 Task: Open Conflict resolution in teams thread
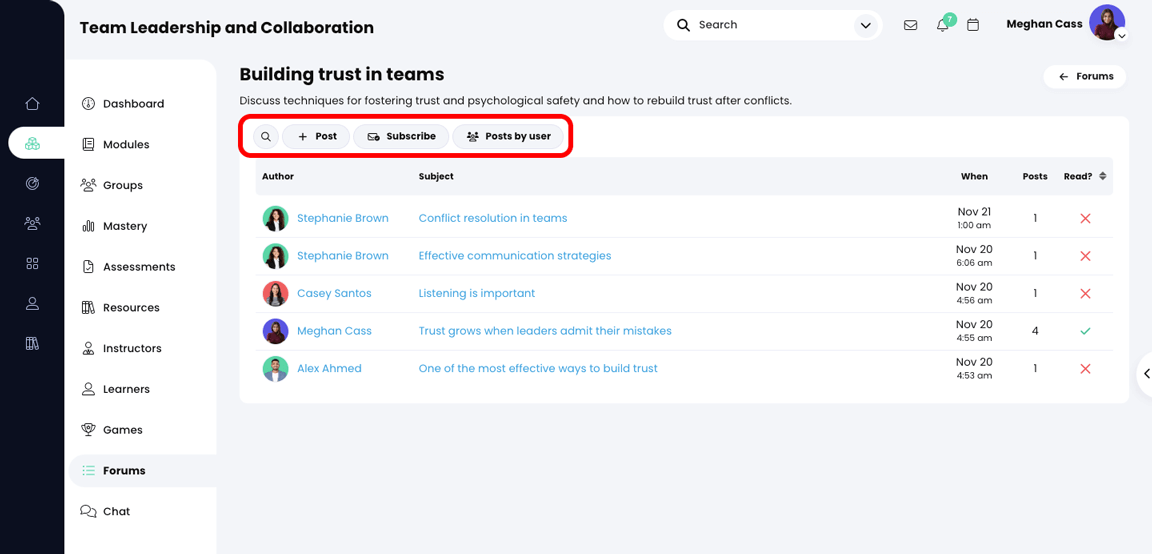pyautogui.click(x=493, y=218)
